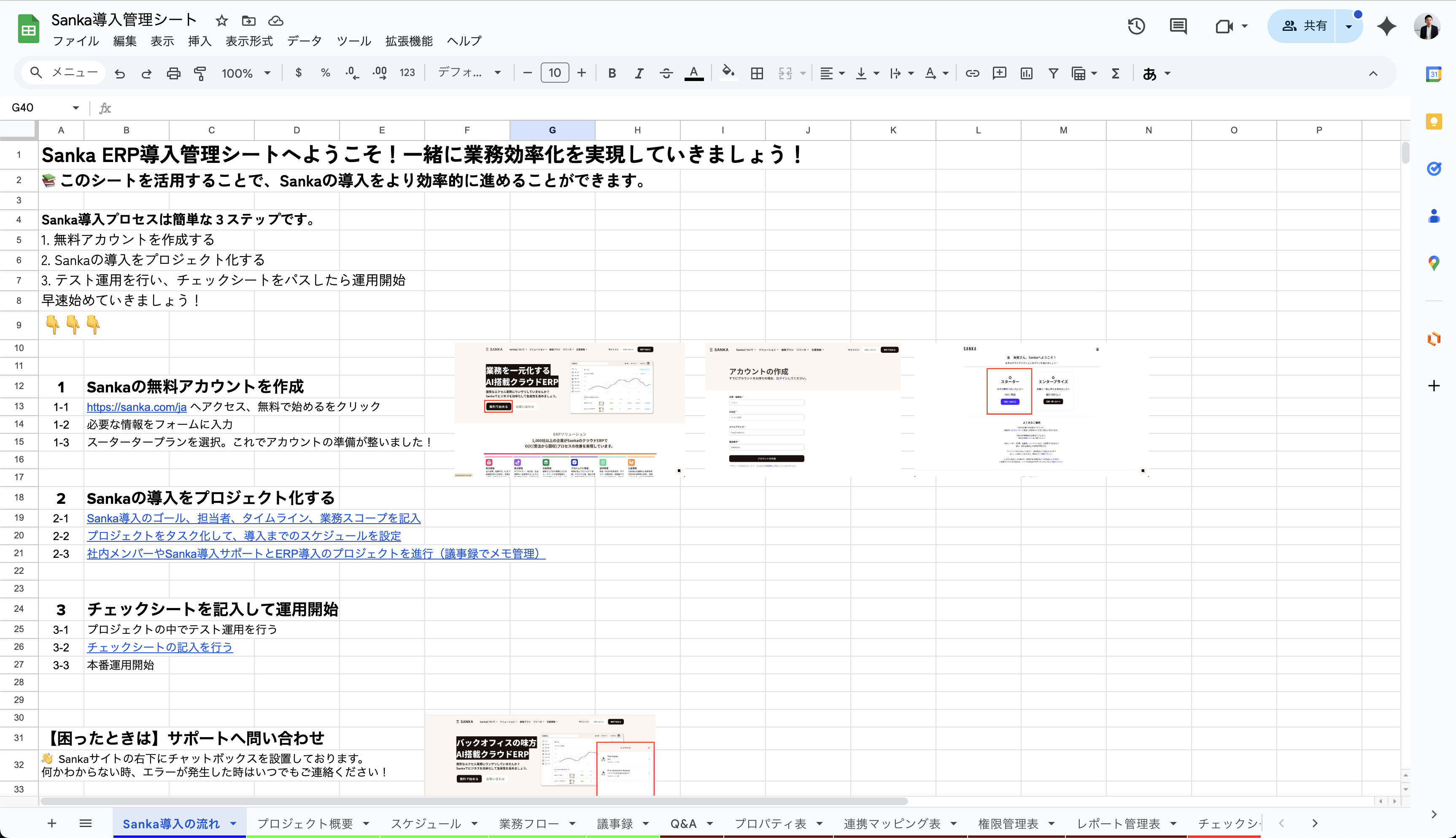1456x838 pixels.
Task: Open version history clock icon
Action: coord(1136,26)
